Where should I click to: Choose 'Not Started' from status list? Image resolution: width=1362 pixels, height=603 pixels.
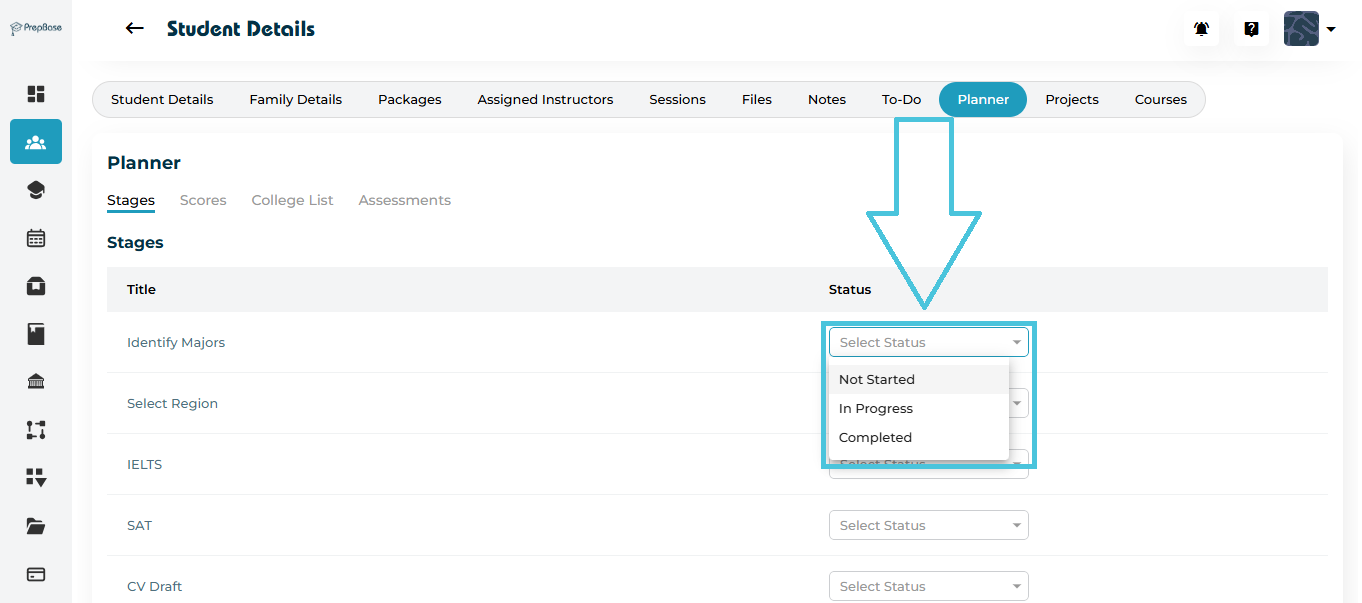point(877,380)
